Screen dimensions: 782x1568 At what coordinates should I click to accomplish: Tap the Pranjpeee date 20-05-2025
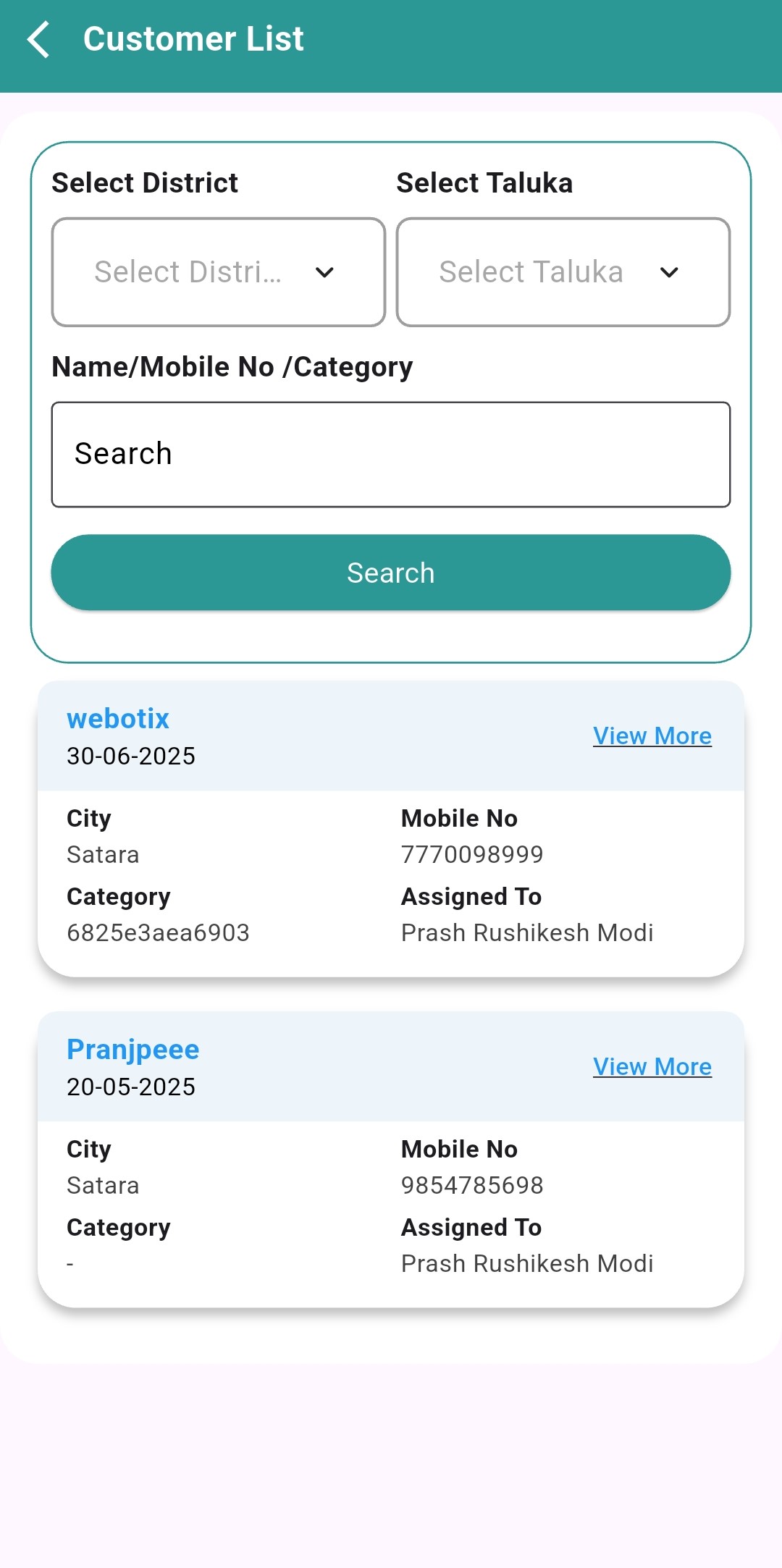pos(131,1087)
